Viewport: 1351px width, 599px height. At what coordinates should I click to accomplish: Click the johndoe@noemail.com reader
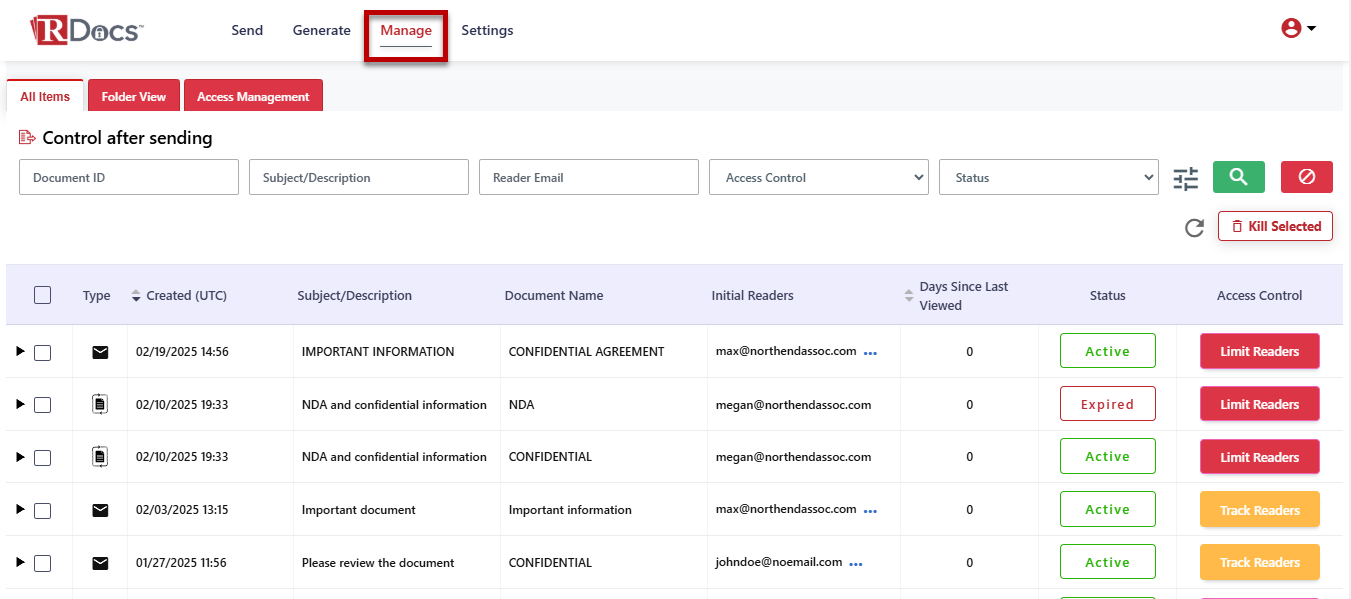click(779, 562)
